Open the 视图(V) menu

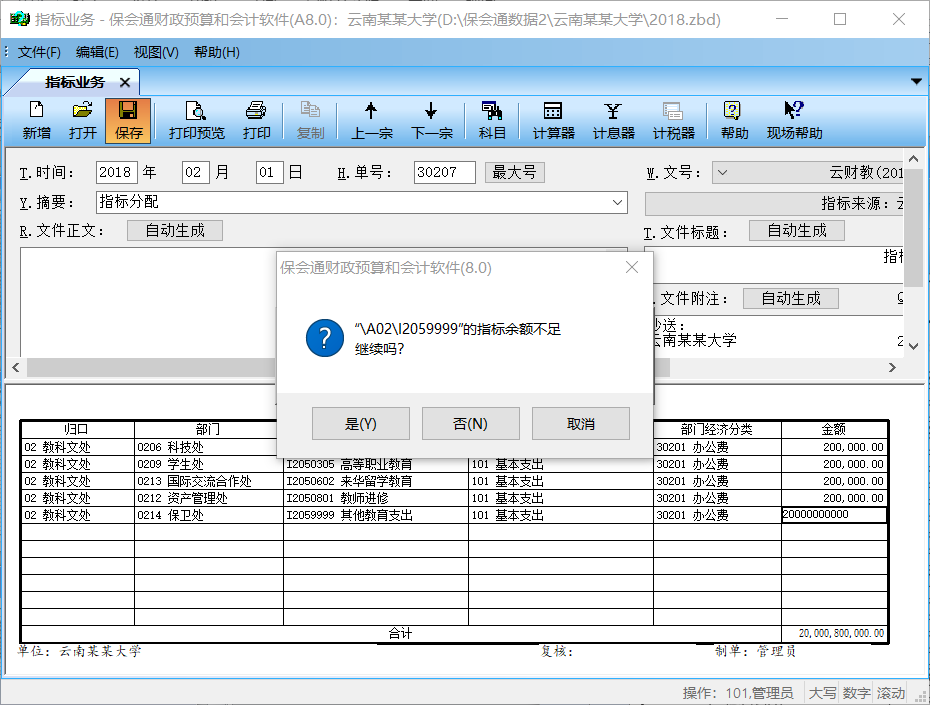coord(156,52)
